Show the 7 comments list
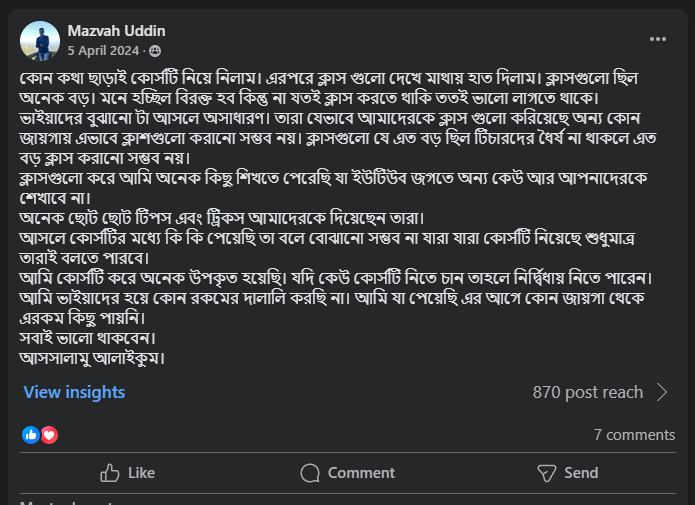Viewport: 695px width, 505px height. click(634, 435)
